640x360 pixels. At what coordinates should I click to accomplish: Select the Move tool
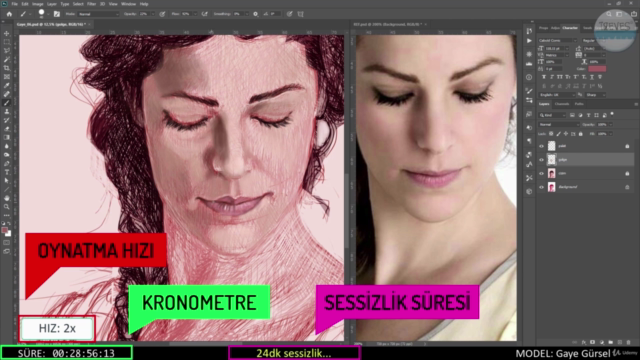pos(7,33)
